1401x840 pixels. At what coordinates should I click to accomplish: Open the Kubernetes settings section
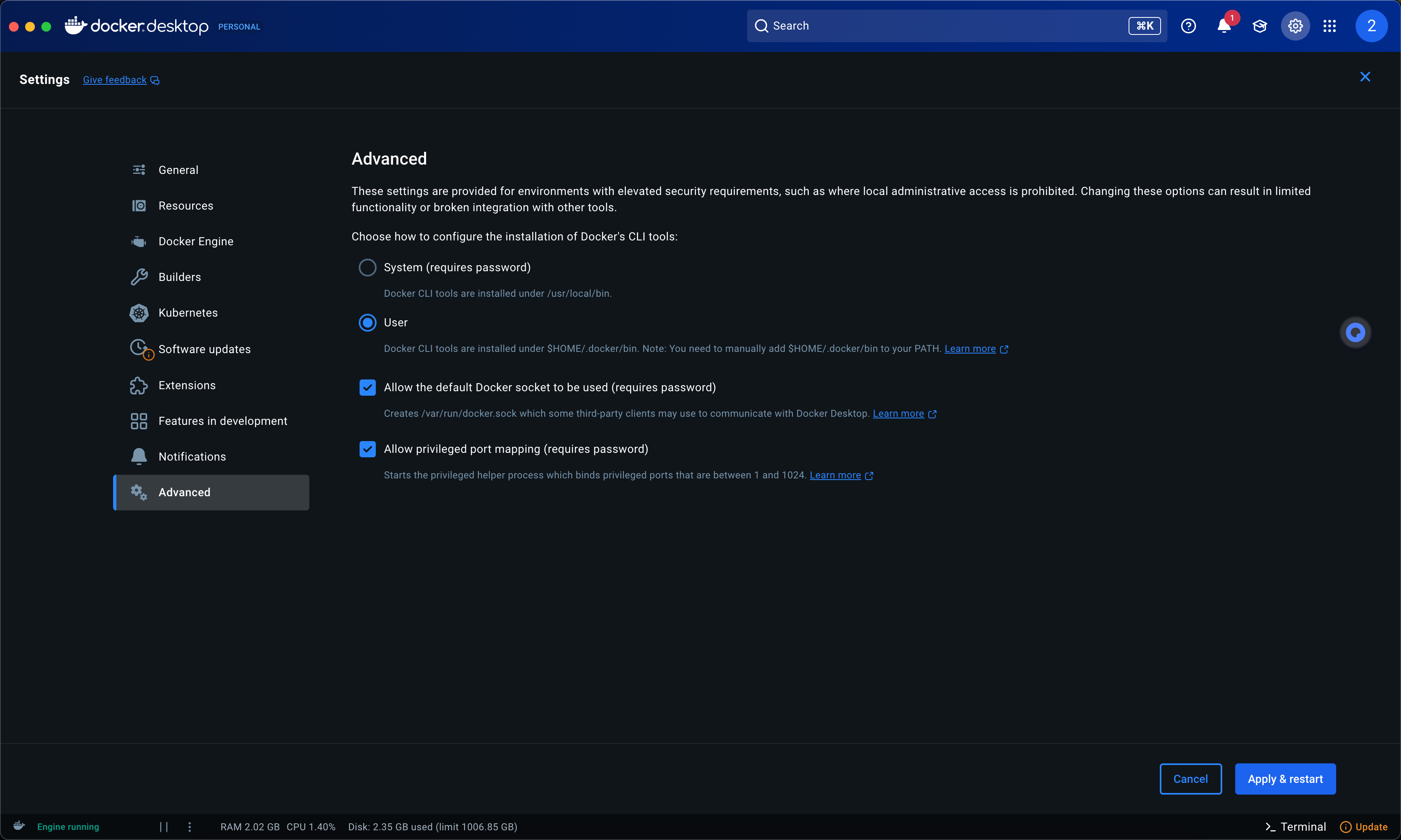tap(188, 313)
